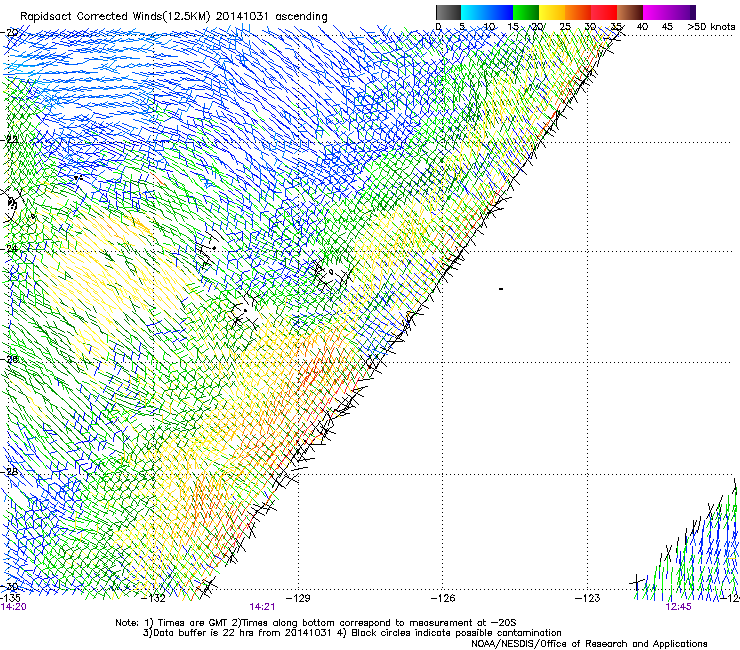Click the '25' legend scale label
The image size is (740, 650).
point(565,27)
